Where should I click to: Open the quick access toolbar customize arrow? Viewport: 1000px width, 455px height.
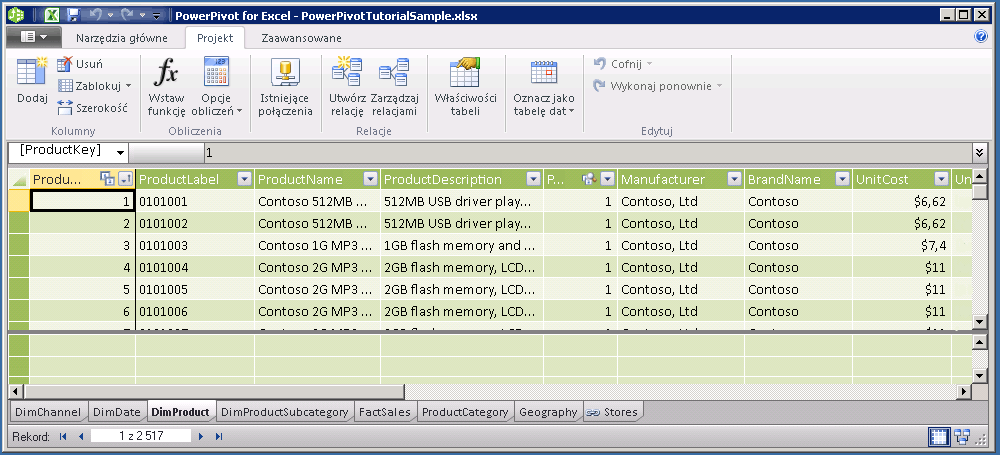[x=157, y=15]
